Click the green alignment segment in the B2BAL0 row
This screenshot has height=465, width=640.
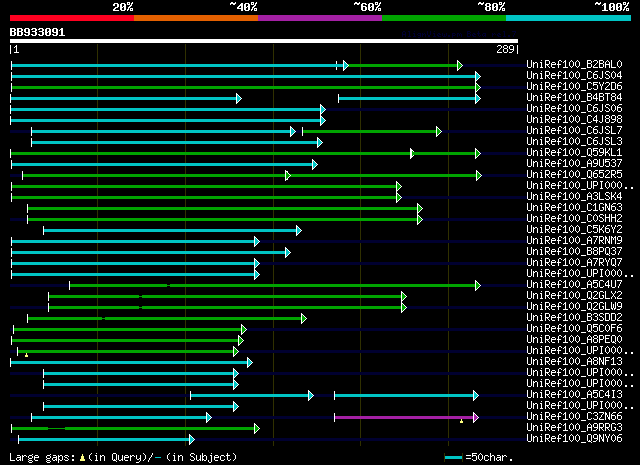coord(403,65)
